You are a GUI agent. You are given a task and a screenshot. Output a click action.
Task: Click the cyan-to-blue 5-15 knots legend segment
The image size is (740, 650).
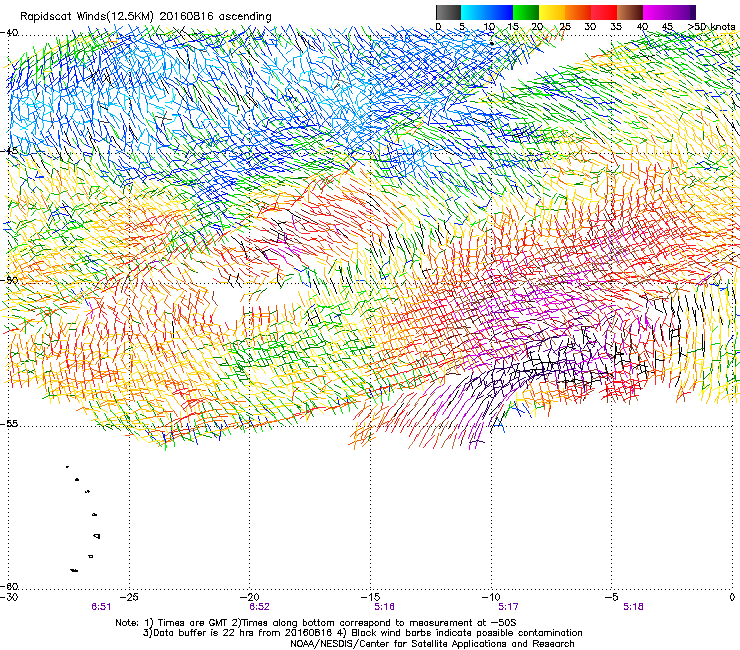(487, 12)
